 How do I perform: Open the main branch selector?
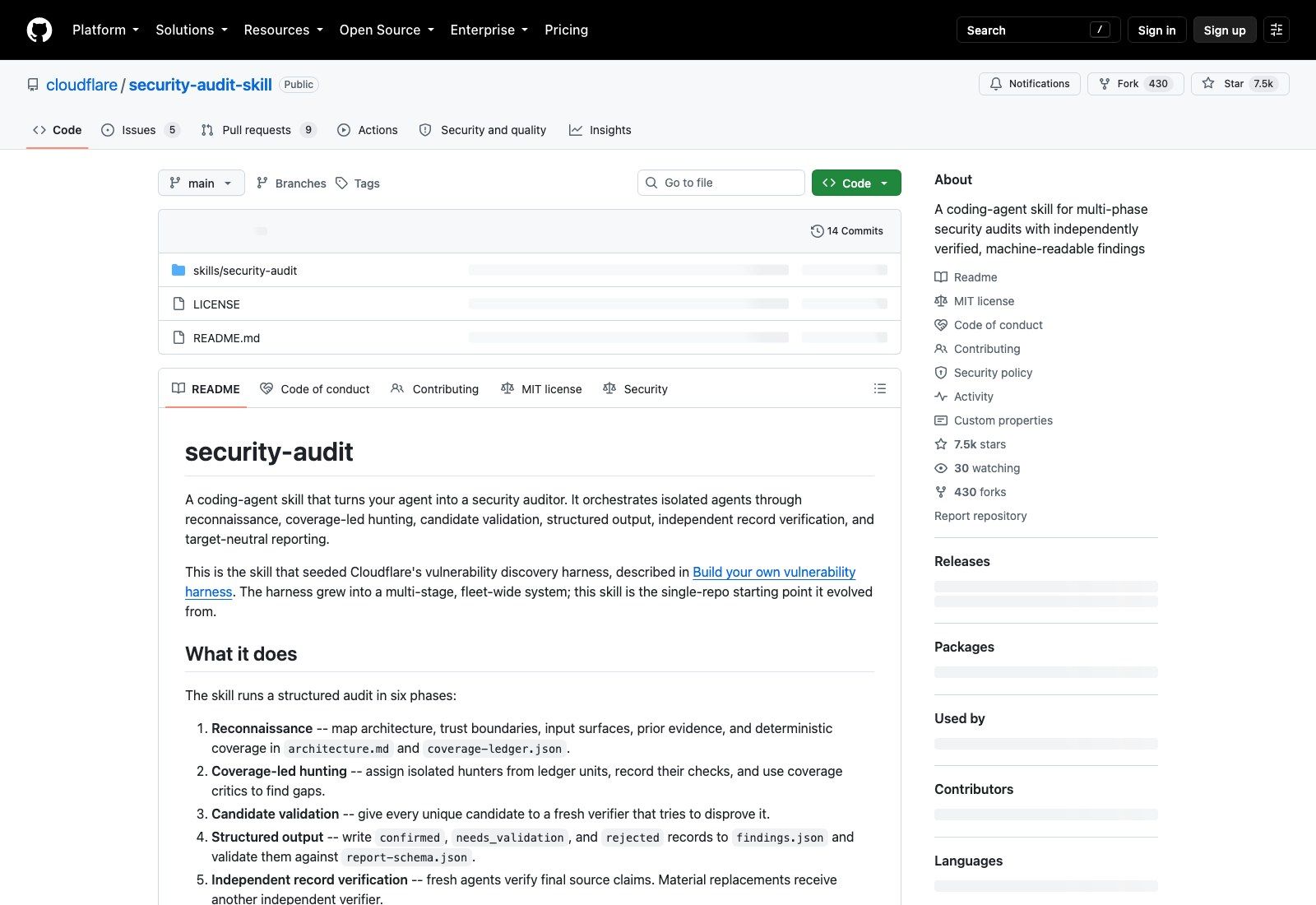(x=202, y=183)
